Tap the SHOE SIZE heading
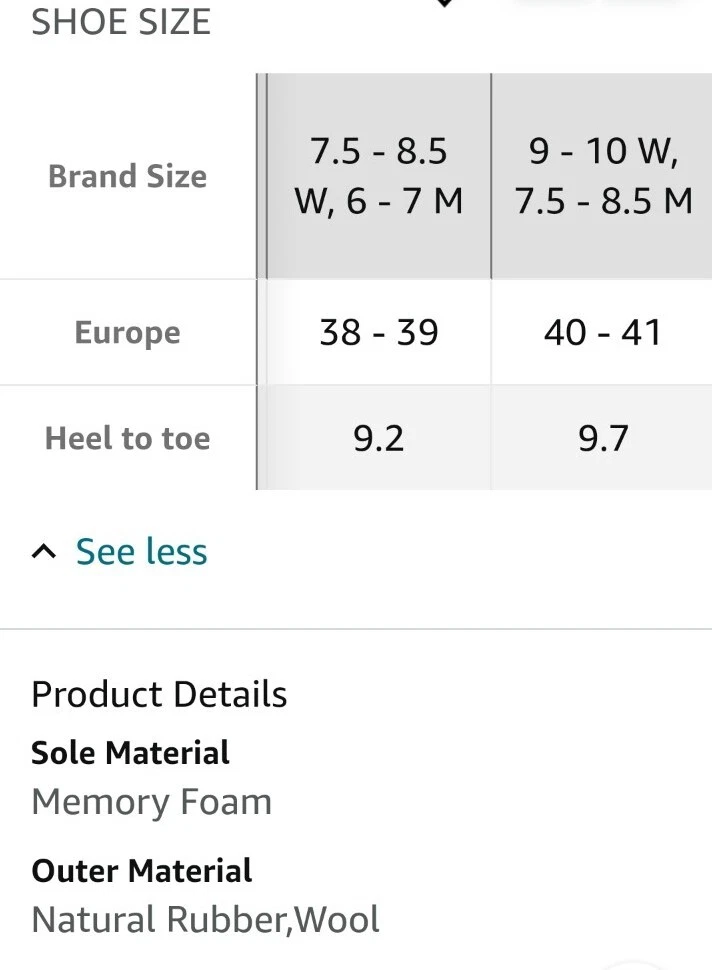This screenshot has height=970, width=712. (x=121, y=22)
